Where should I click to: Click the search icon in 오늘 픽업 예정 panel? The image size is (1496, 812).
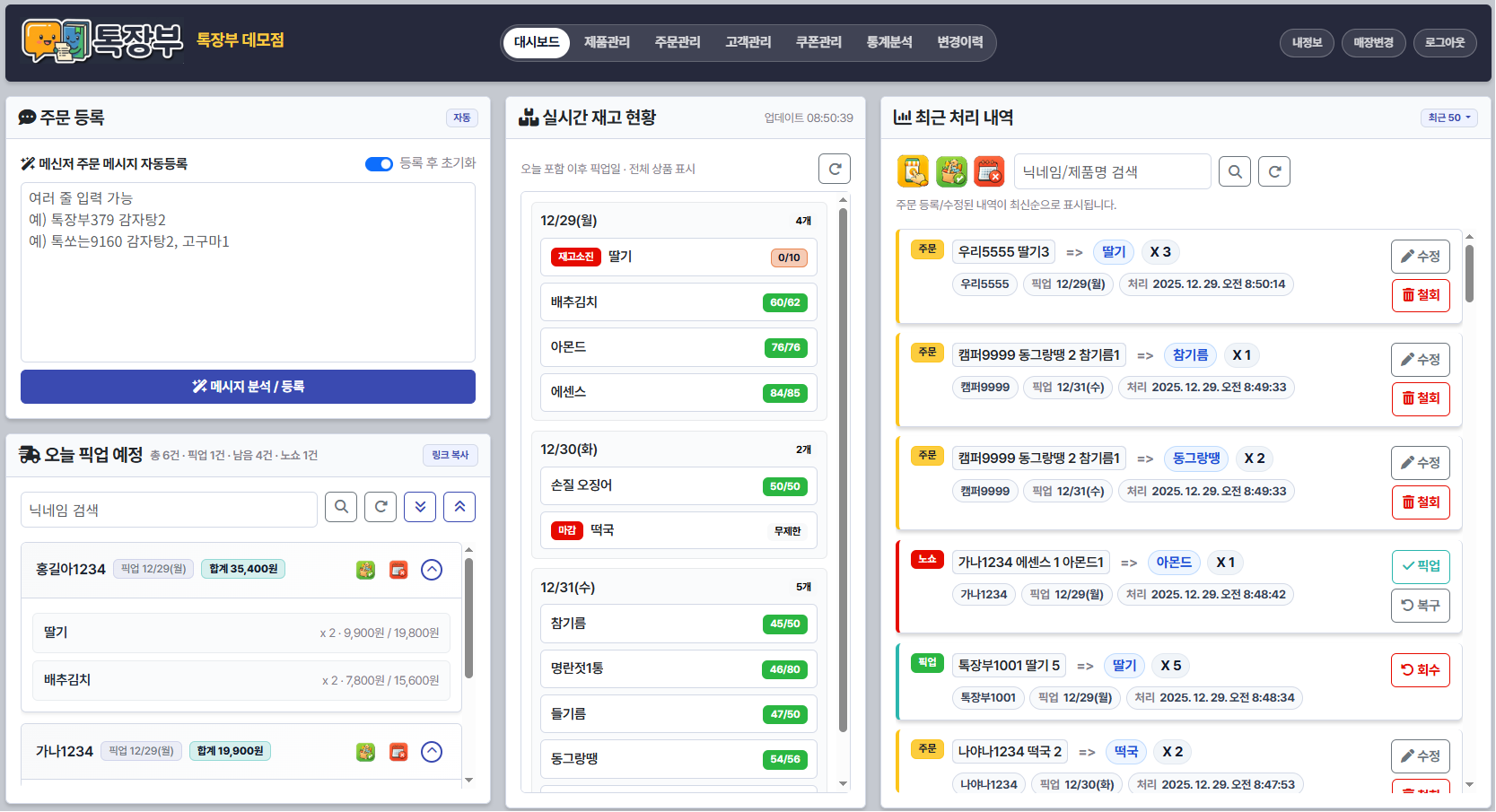[x=340, y=506]
